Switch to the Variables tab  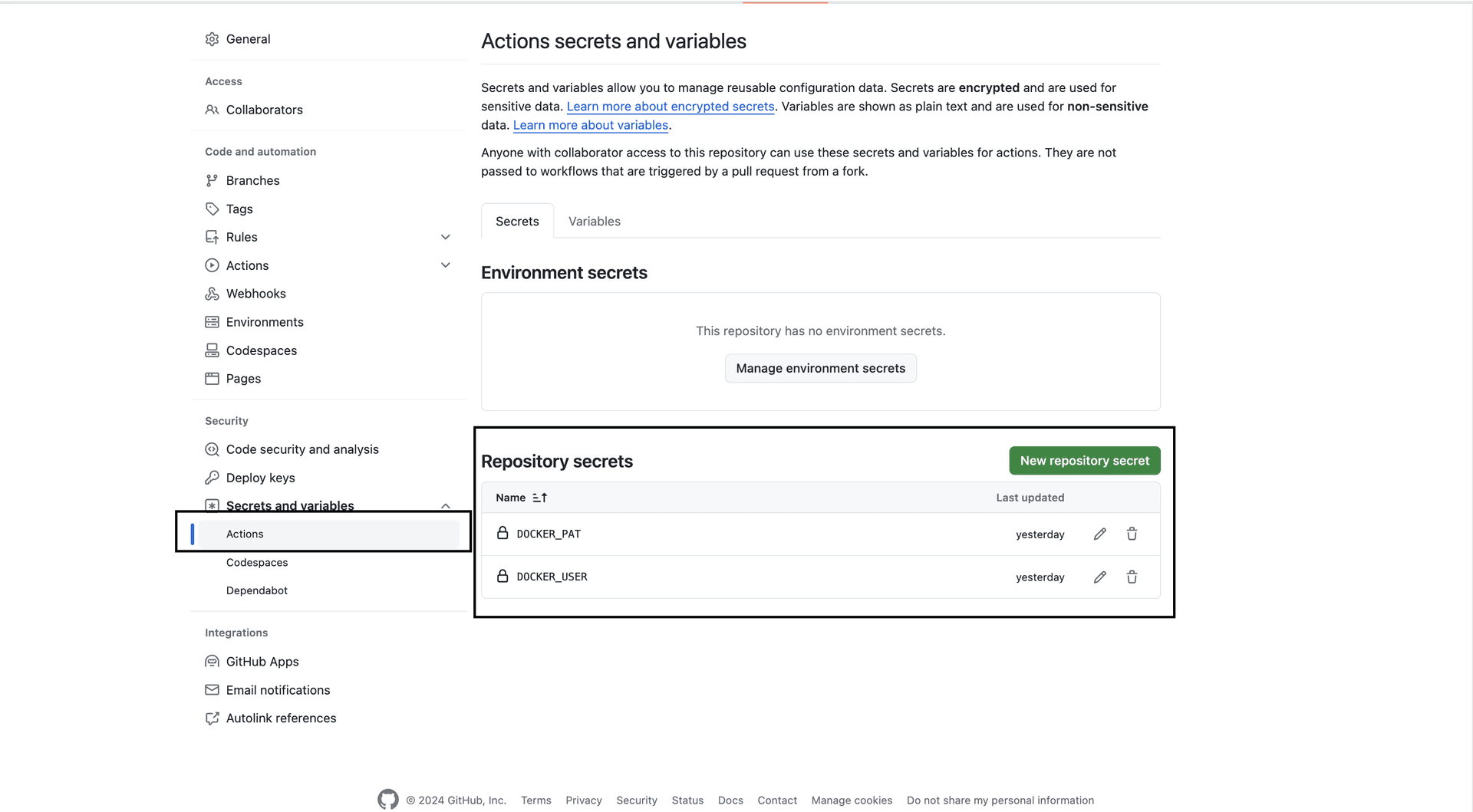click(x=594, y=221)
